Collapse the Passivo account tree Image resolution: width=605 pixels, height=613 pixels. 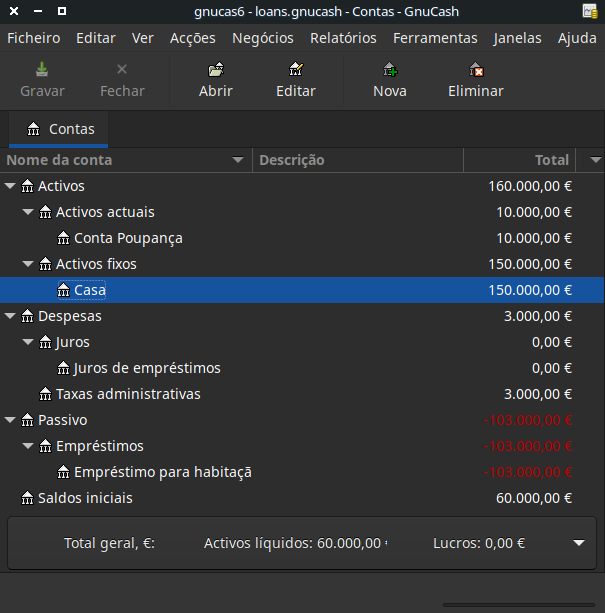10,420
